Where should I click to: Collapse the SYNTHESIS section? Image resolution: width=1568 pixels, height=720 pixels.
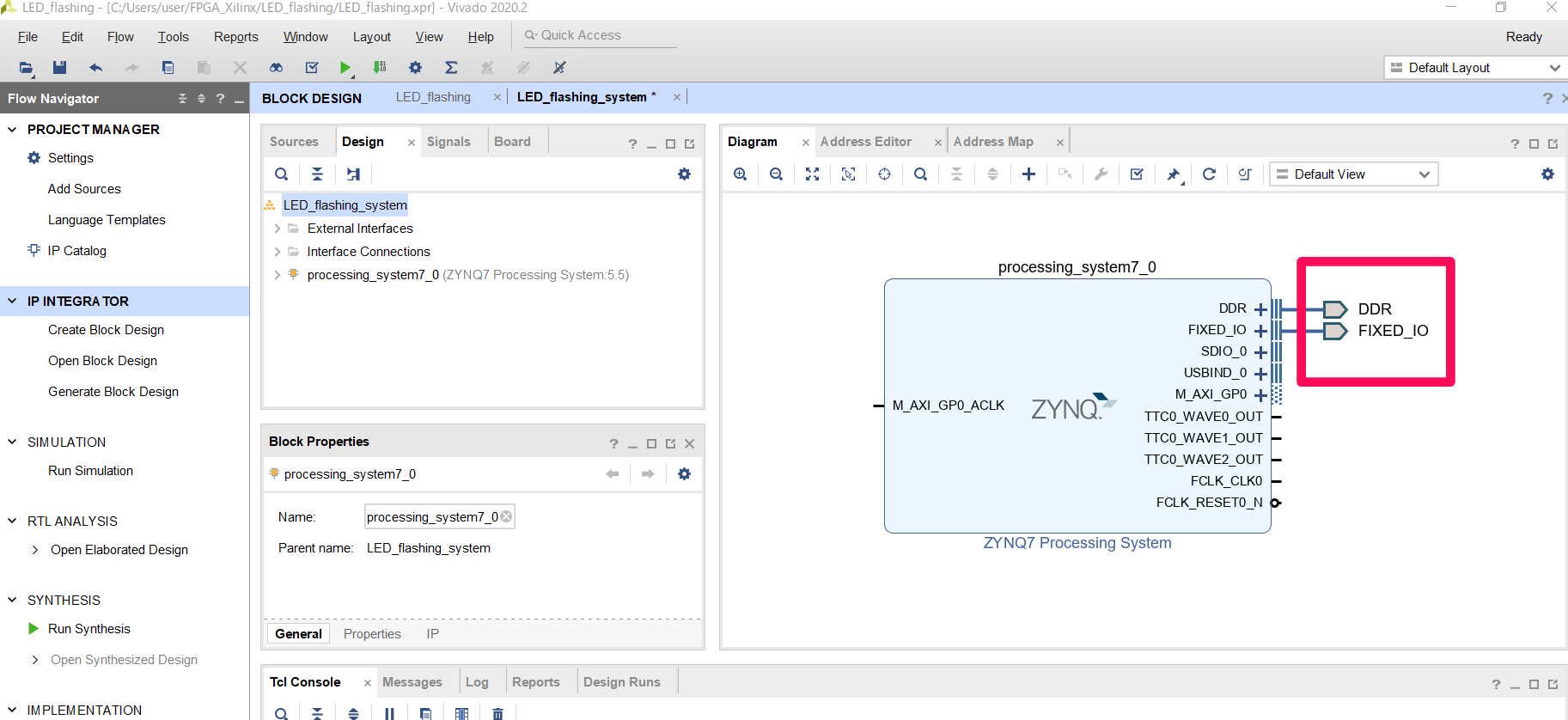(12, 600)
